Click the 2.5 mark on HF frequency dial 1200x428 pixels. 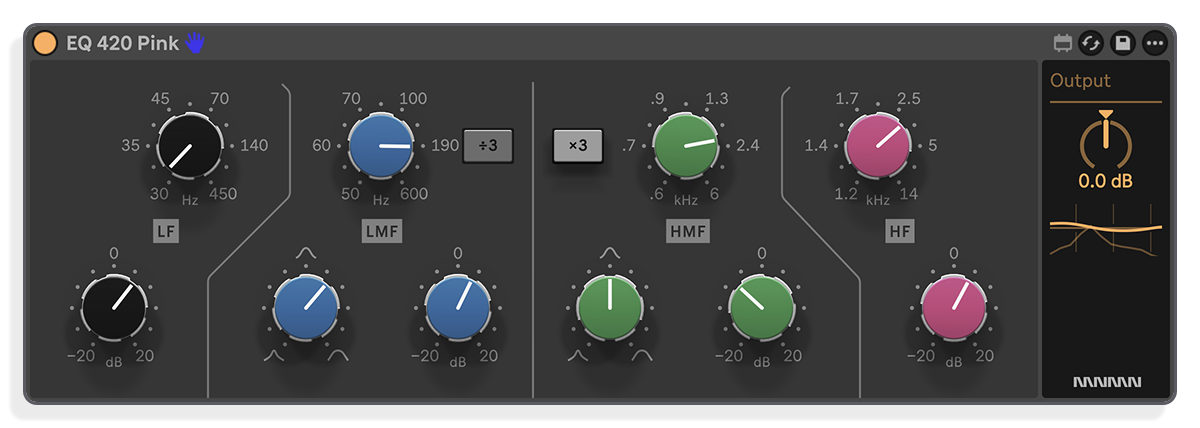pos(908,98)
